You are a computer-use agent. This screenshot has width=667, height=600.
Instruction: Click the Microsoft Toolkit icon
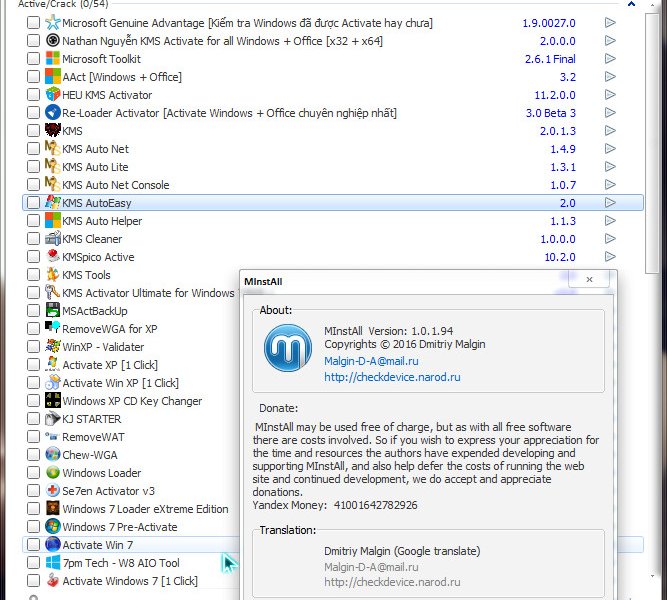click(x=53, y=59)
